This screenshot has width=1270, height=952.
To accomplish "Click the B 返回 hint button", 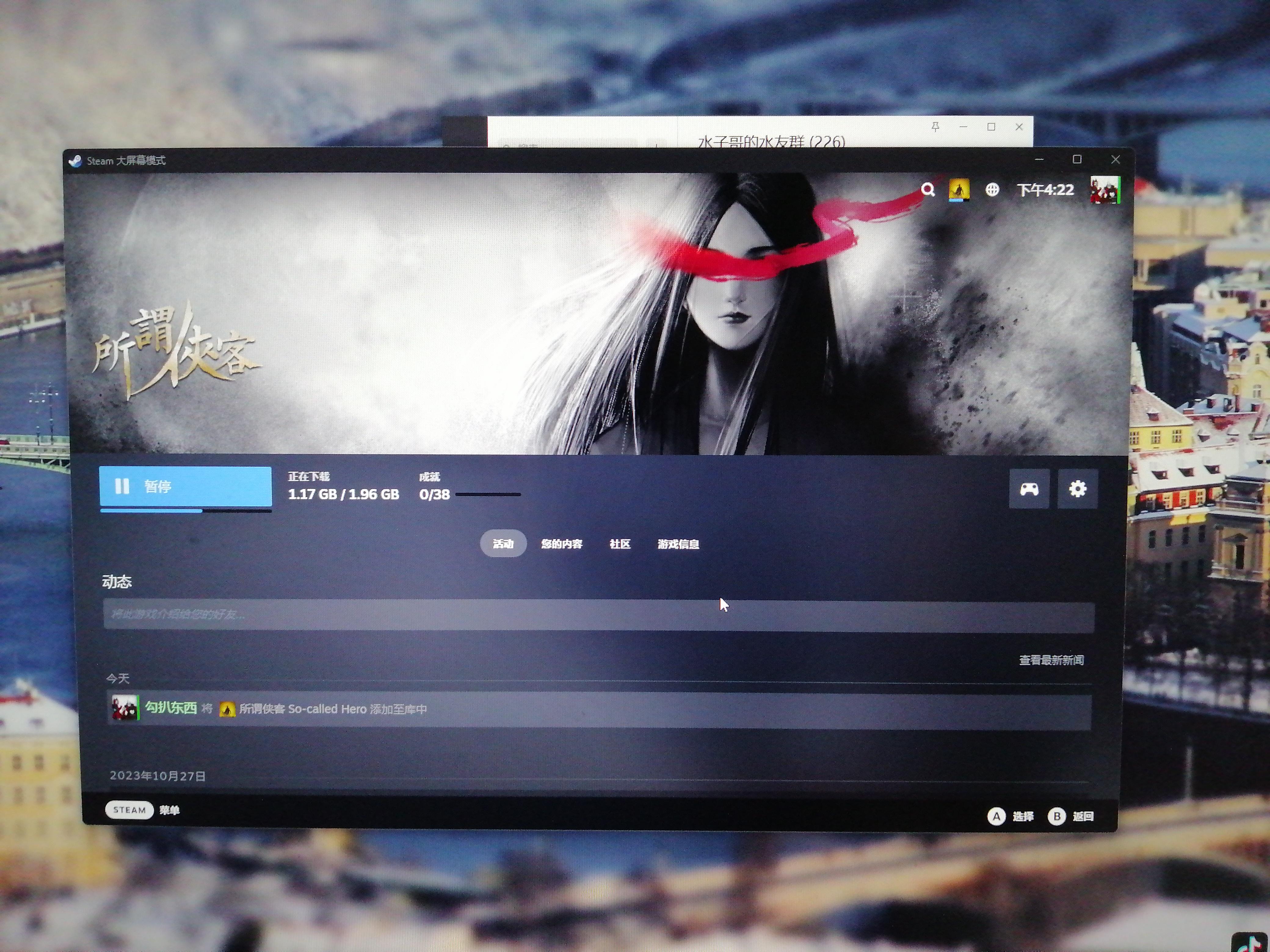I will (x=1071, y=816).
